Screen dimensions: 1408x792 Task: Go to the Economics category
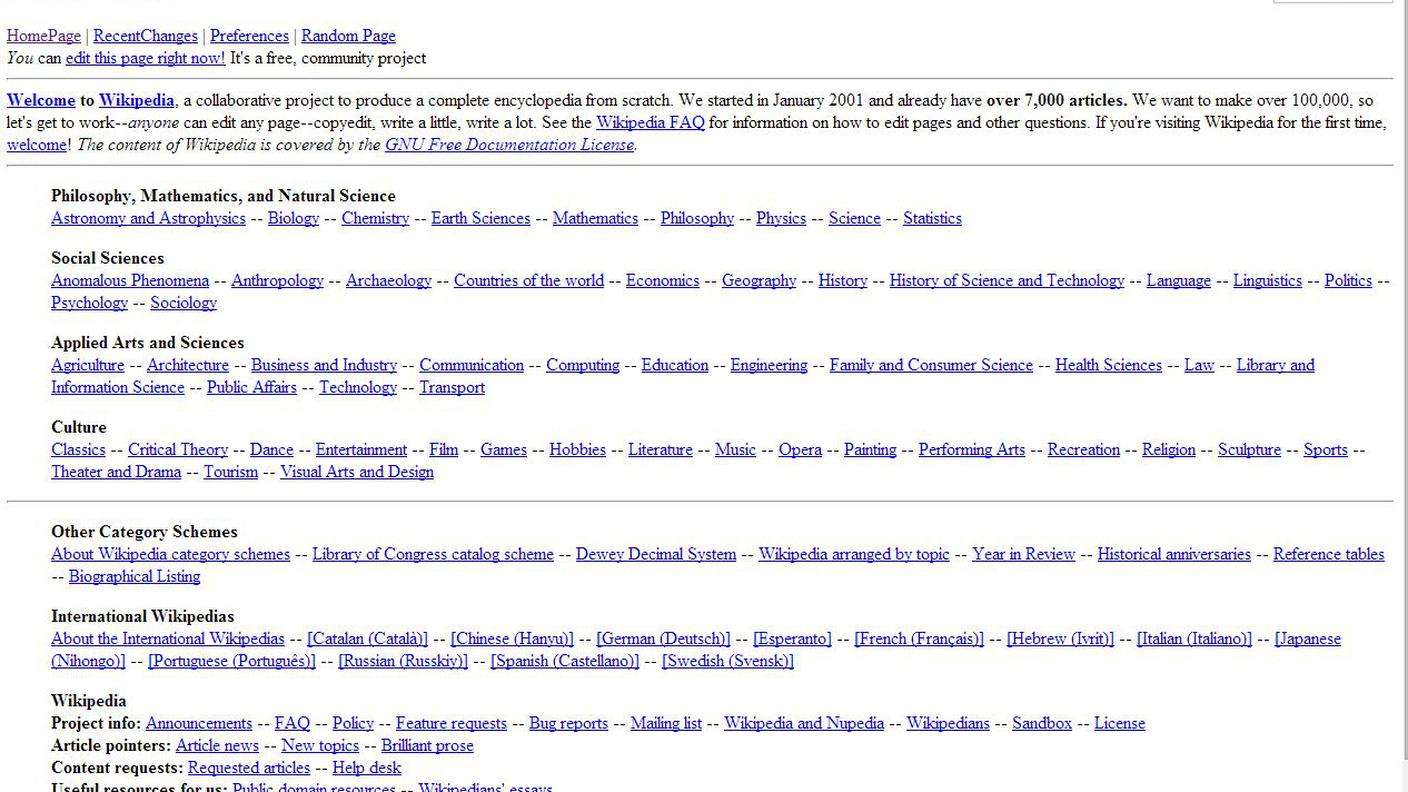pyautogui.click(x=662, y=281)
